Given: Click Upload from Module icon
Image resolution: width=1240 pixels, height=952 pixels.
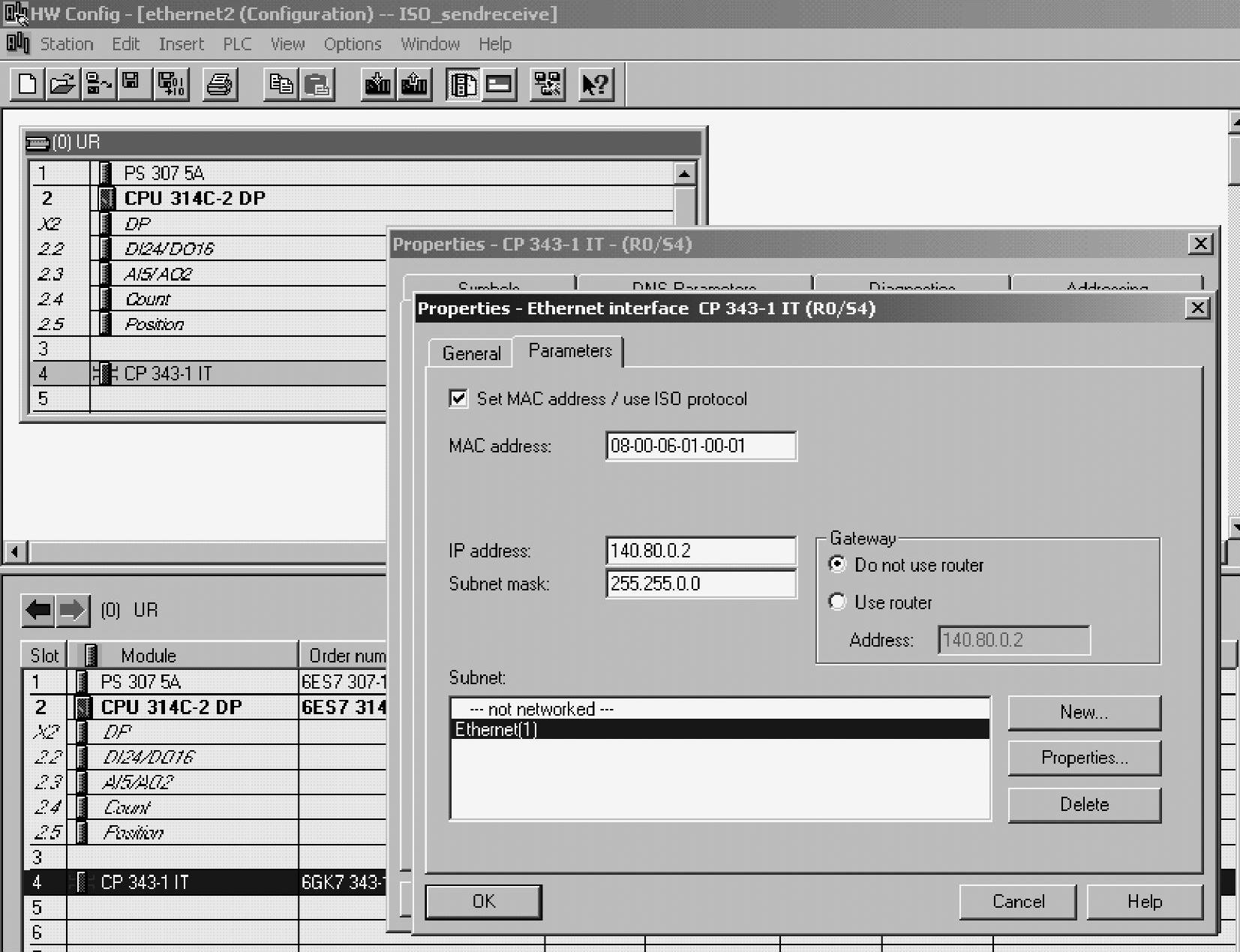Looking at the screenshot, I should click(x=414, y=83).
